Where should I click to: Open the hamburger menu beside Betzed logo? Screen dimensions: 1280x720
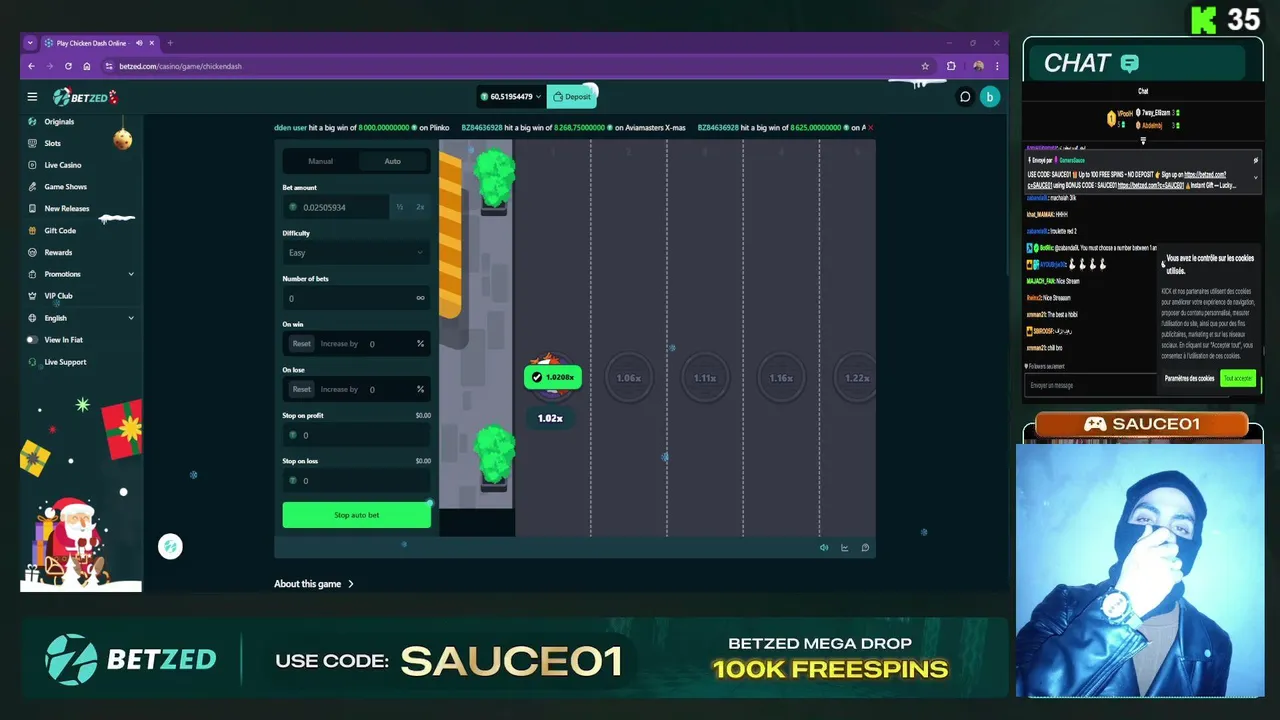pos(32,97)
